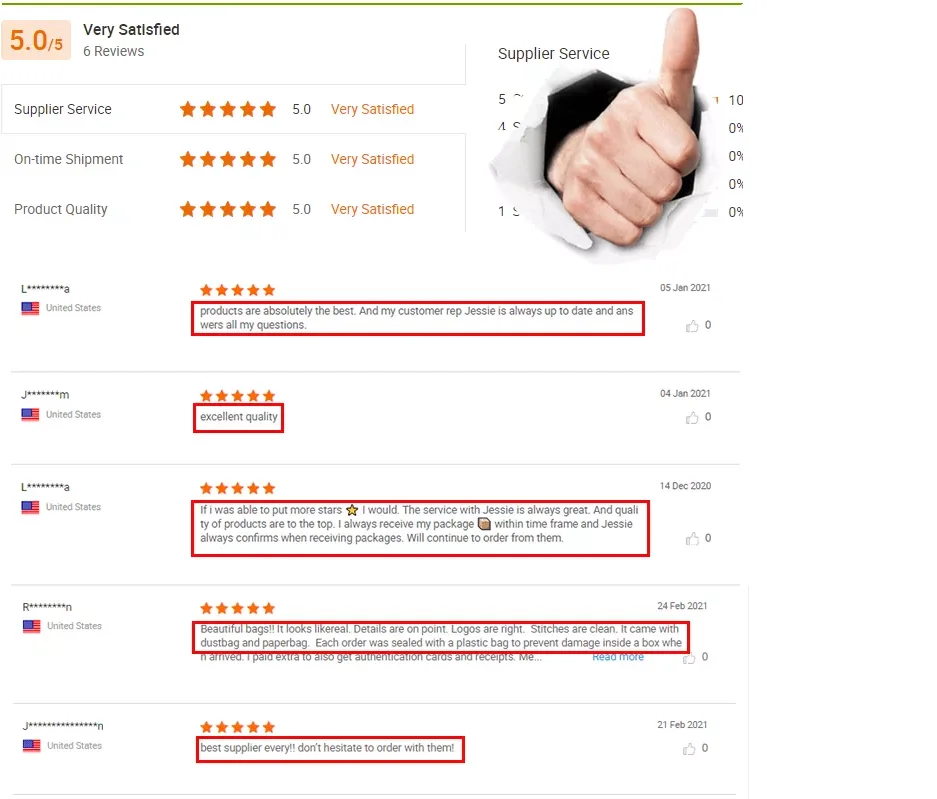Click the Supplier Service five-star rating

point(228,109)
